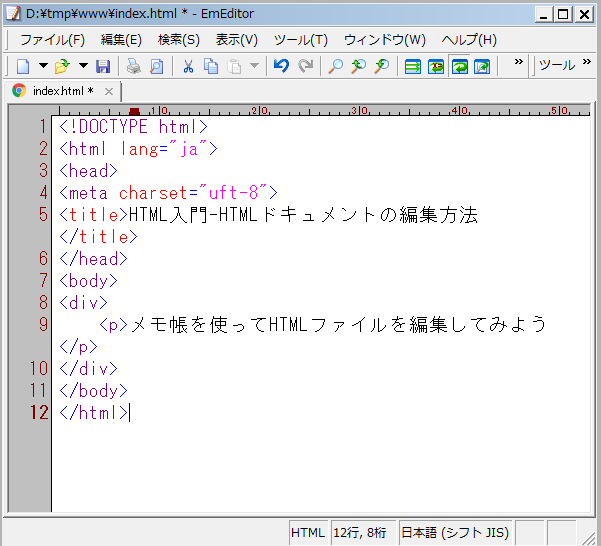
Task: Click line number 12 in the margin
Action: click(x=39, y=413)
